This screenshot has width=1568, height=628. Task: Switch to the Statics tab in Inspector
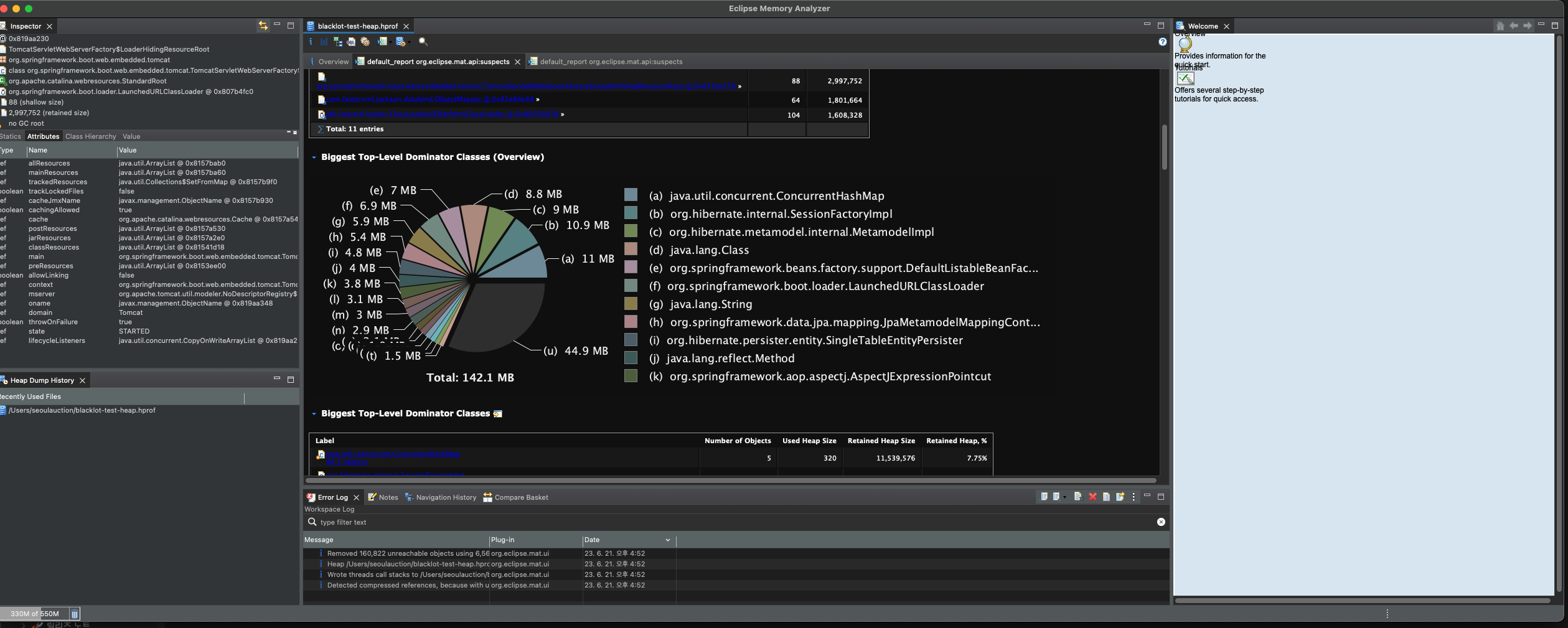(11, 136)
